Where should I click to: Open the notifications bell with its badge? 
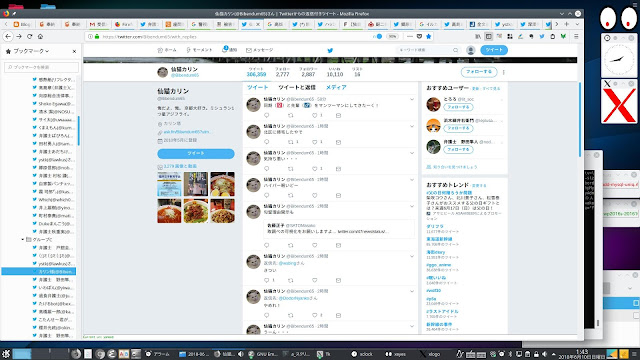click(224, 49)
